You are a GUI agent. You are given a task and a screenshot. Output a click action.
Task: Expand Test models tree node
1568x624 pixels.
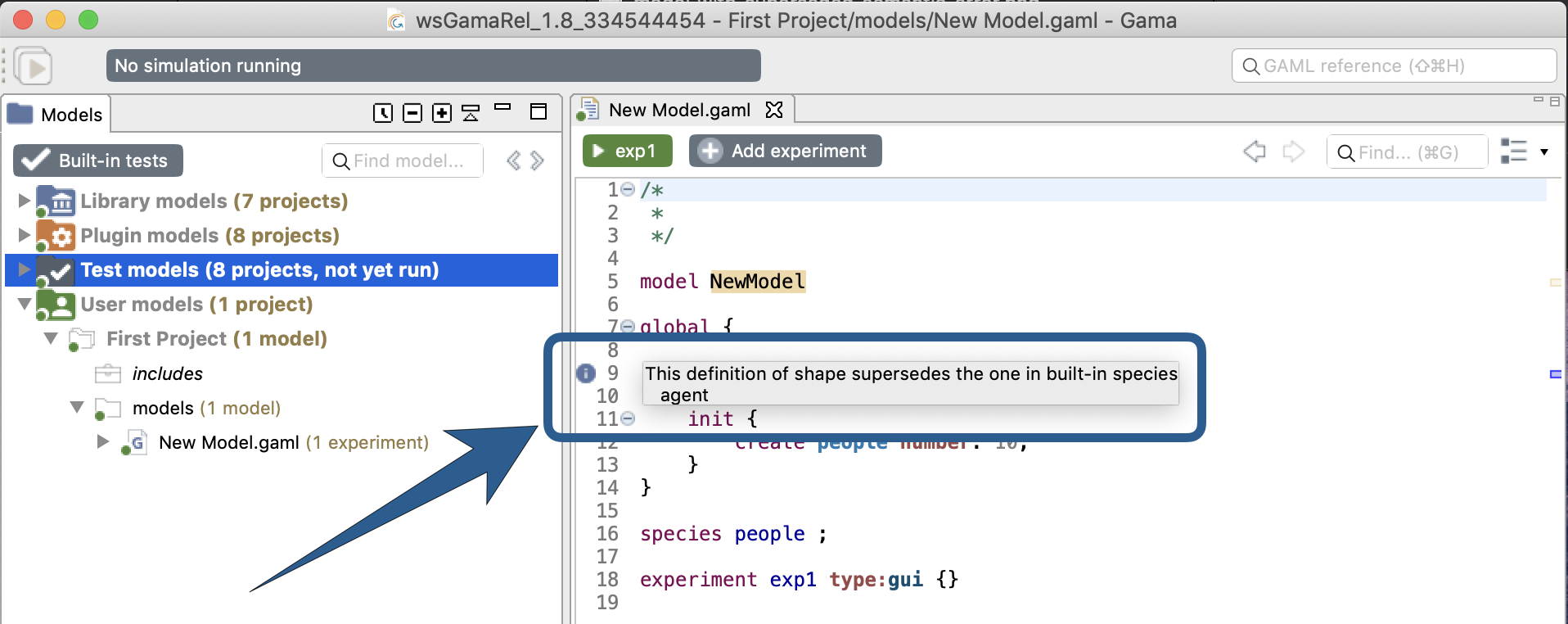tap(24, 269)
